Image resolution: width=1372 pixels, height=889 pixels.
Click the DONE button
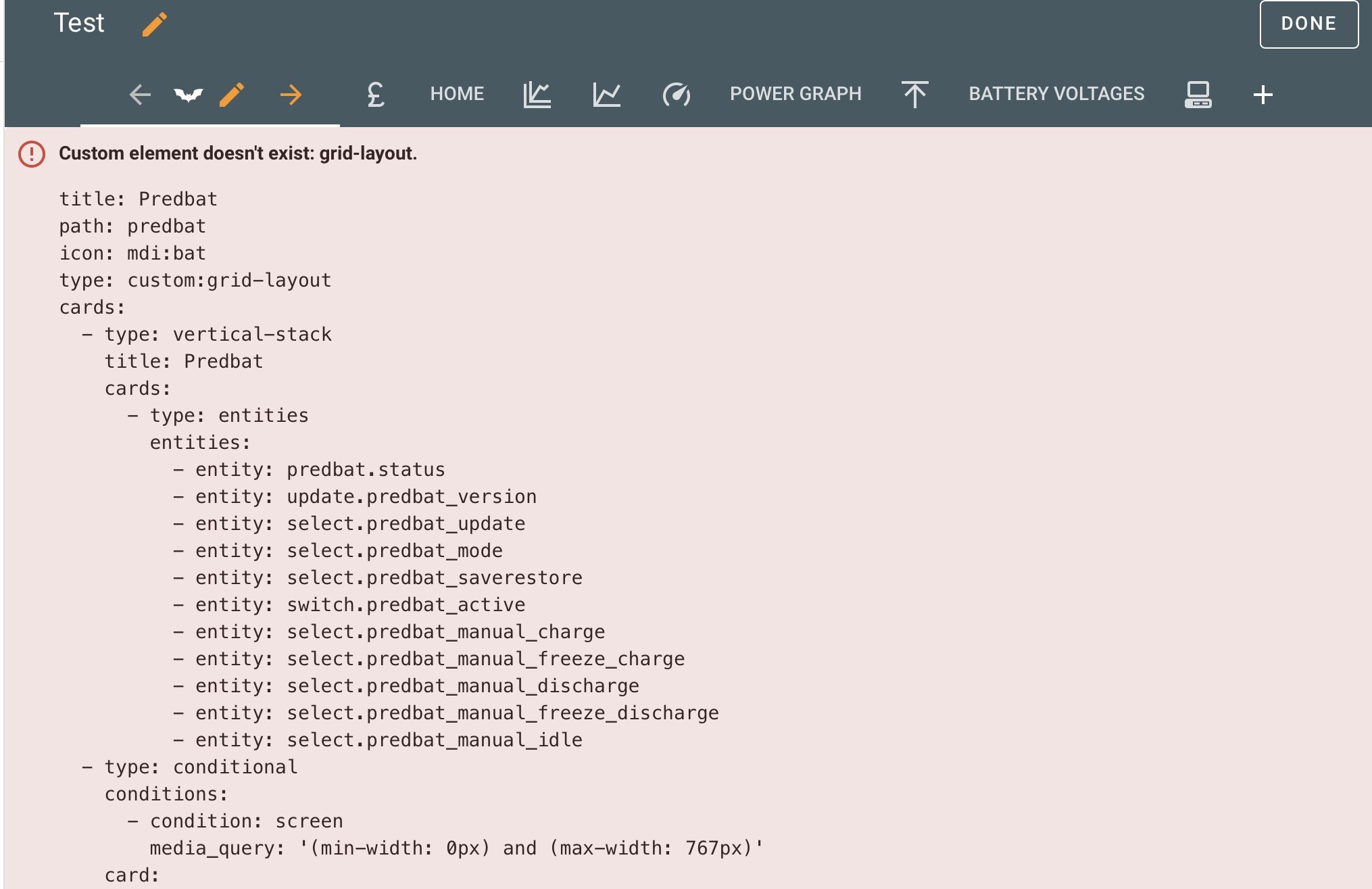(x=1309, y=24)
